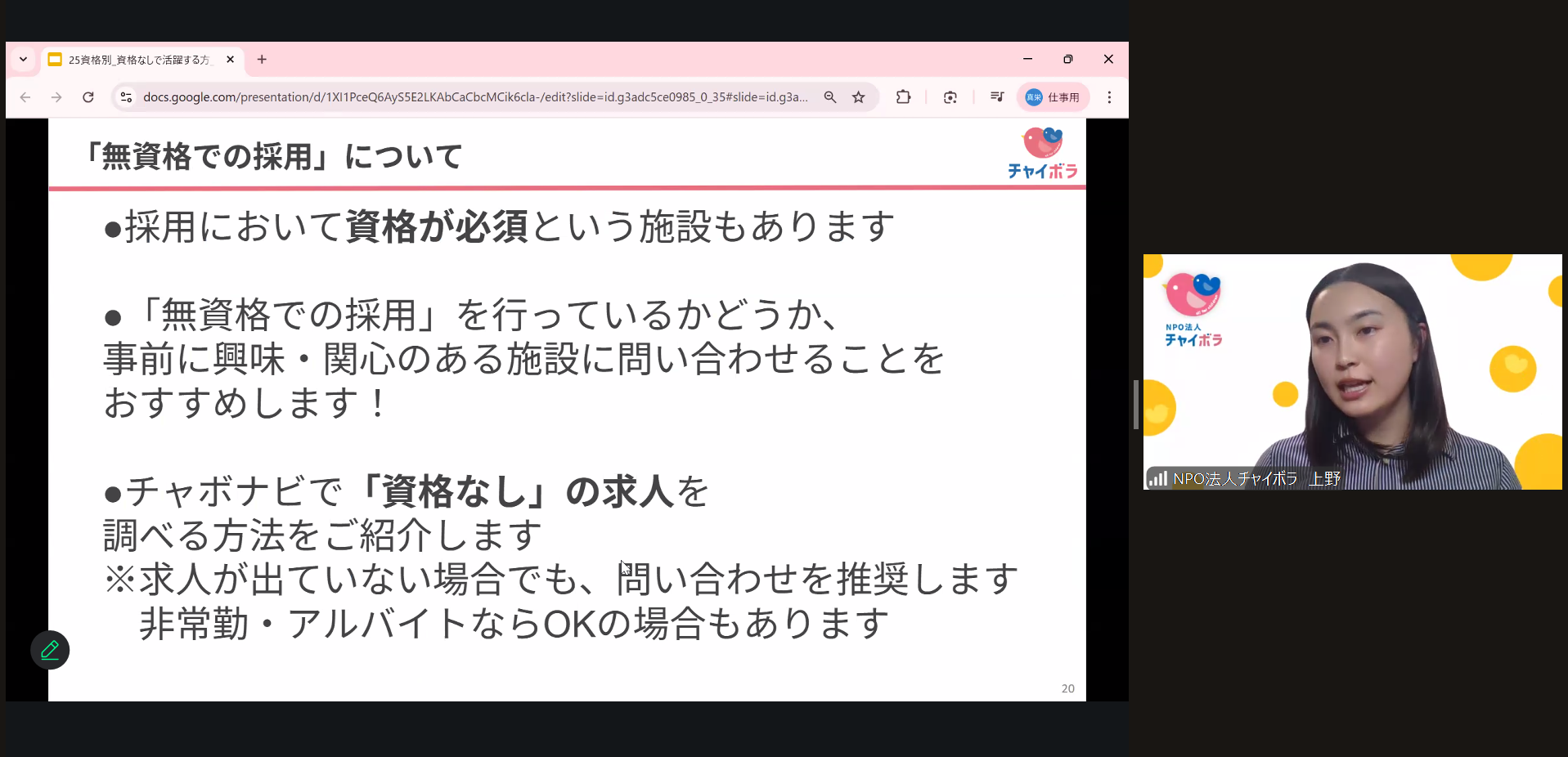Expand the tab search dropdown chevron

23,60
